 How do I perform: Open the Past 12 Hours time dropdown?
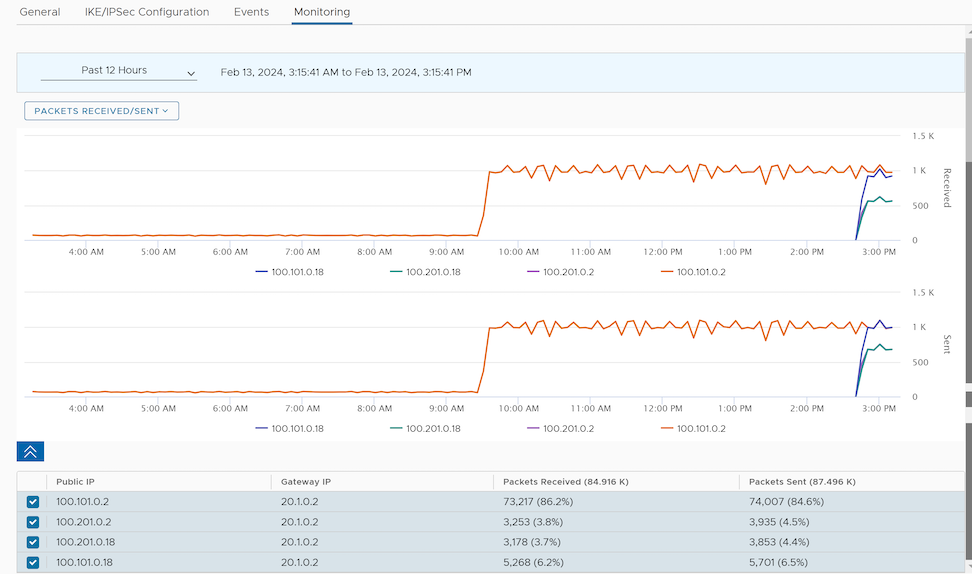[x=118, y=71]
